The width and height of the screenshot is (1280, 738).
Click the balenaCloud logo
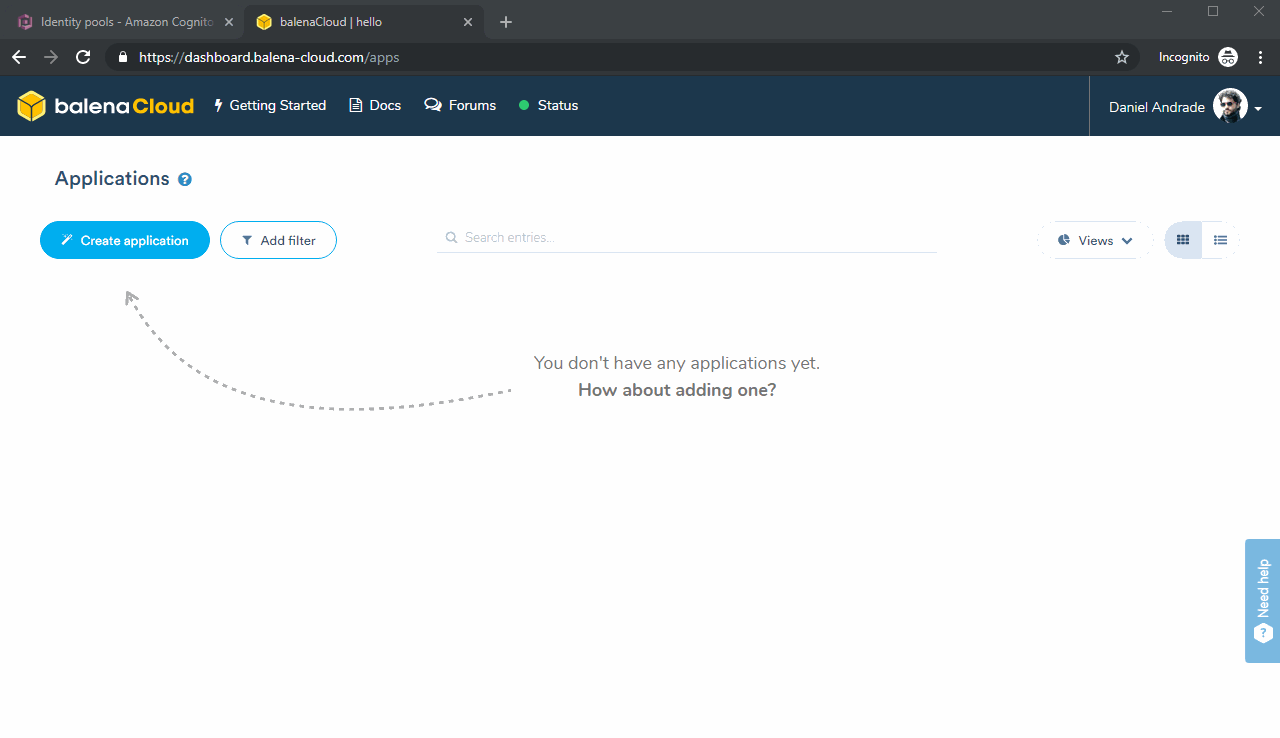pyautogui.click(x=105, y=106)
